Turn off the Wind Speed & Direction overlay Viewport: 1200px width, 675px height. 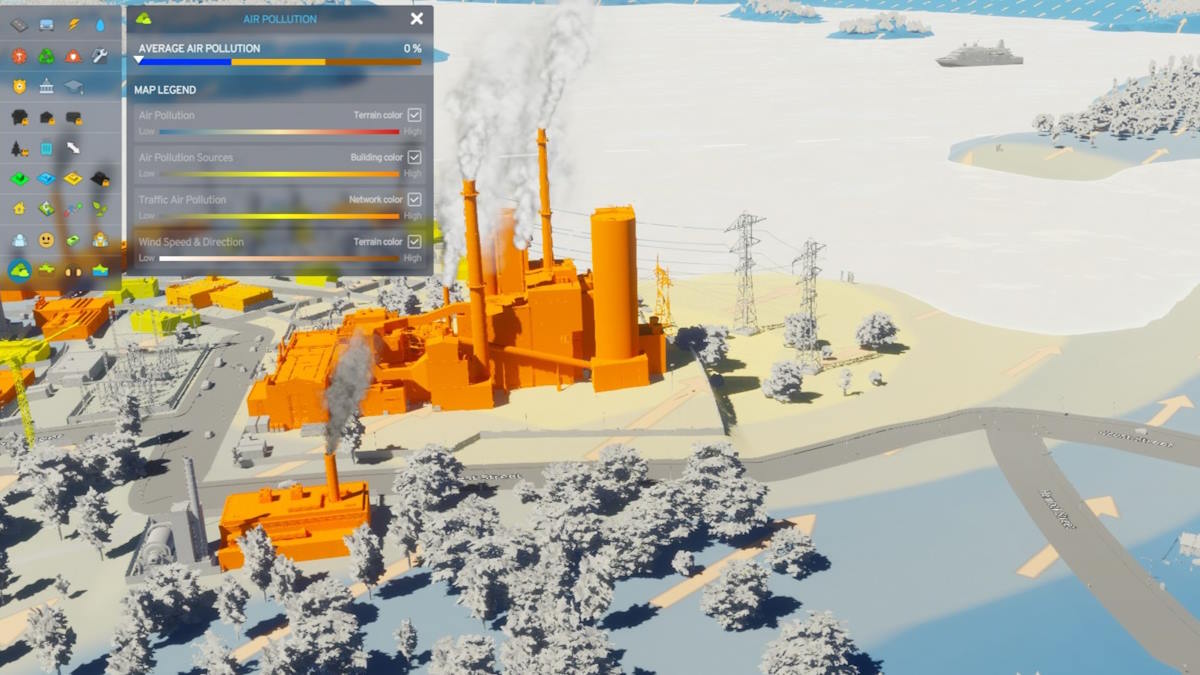[412, 241]
